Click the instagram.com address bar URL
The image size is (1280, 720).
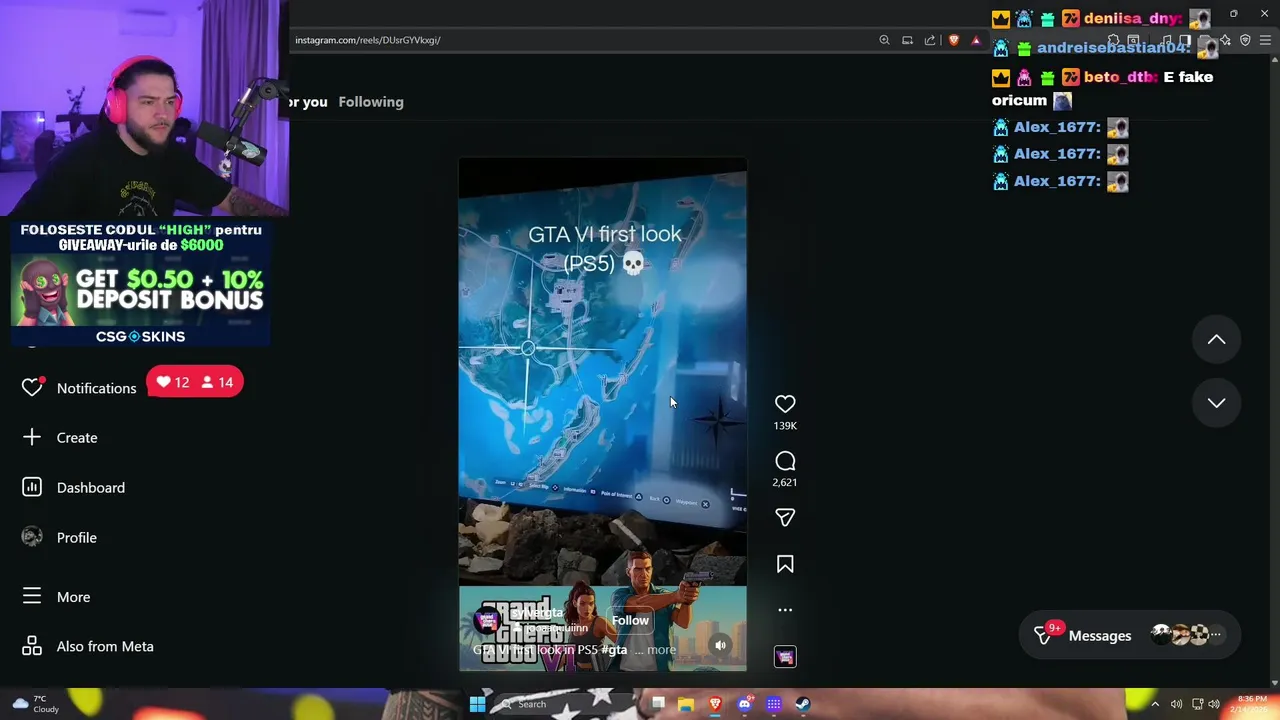tap(367, 40)
